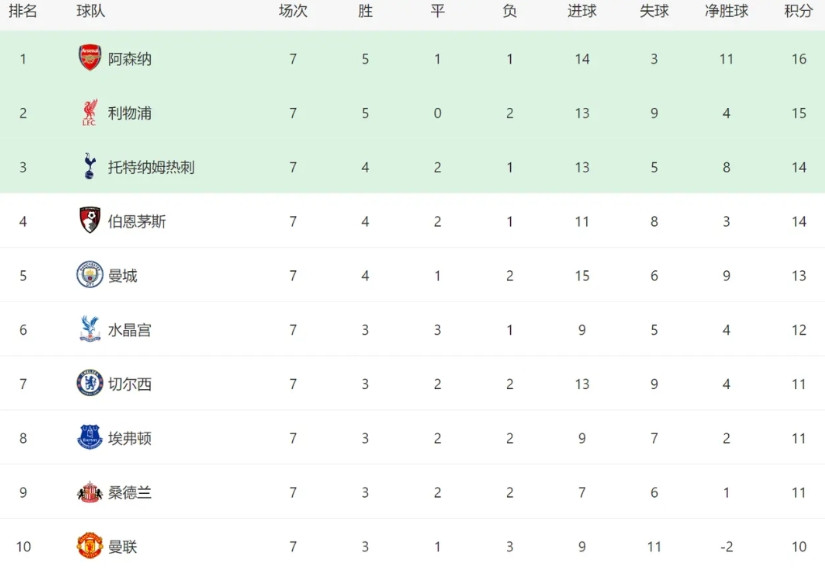This screenshot has width=825, height=568.
Task: Open the 阿森纳 team link
Action: (130, 59)
